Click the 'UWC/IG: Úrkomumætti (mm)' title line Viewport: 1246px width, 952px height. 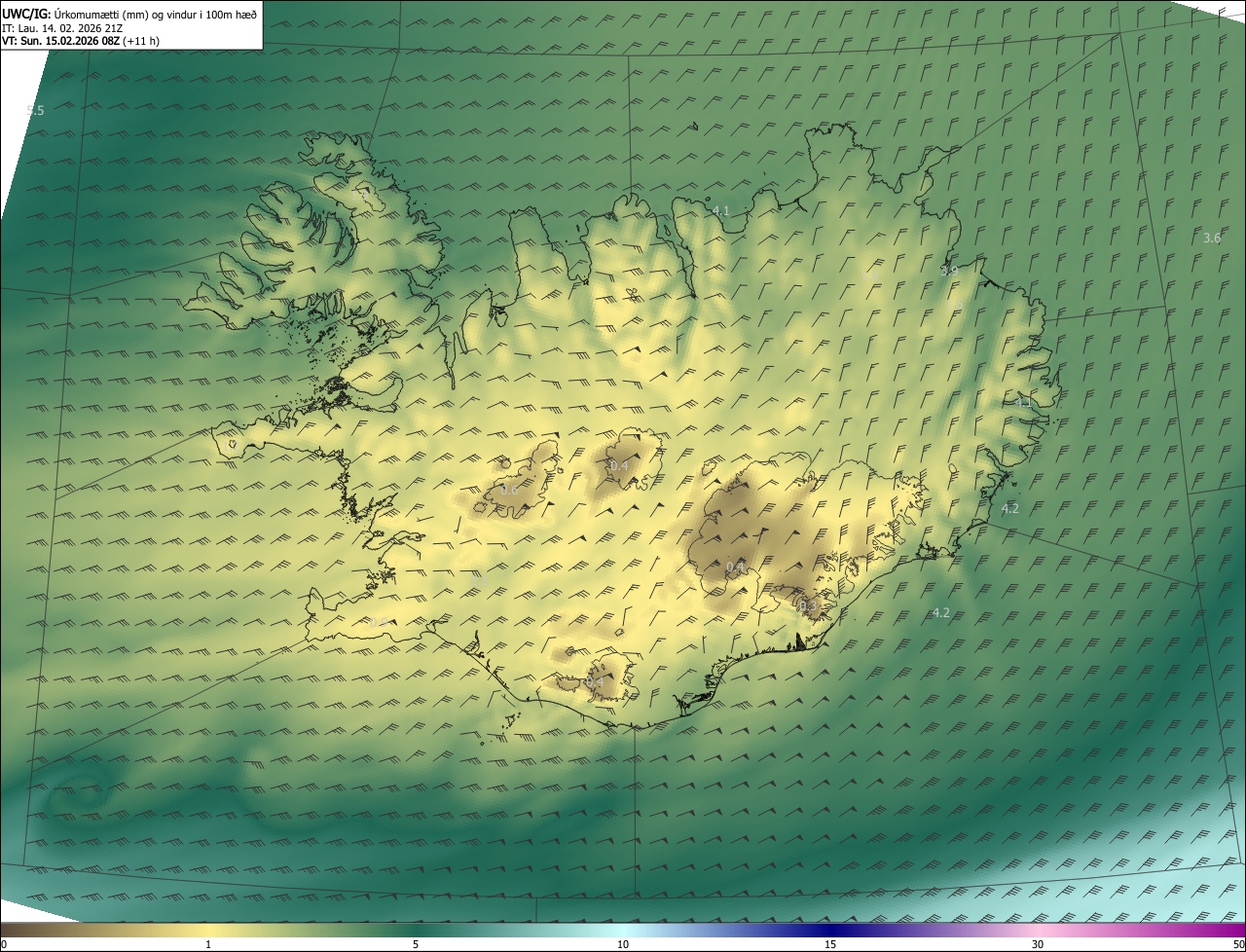pos(129,14)
